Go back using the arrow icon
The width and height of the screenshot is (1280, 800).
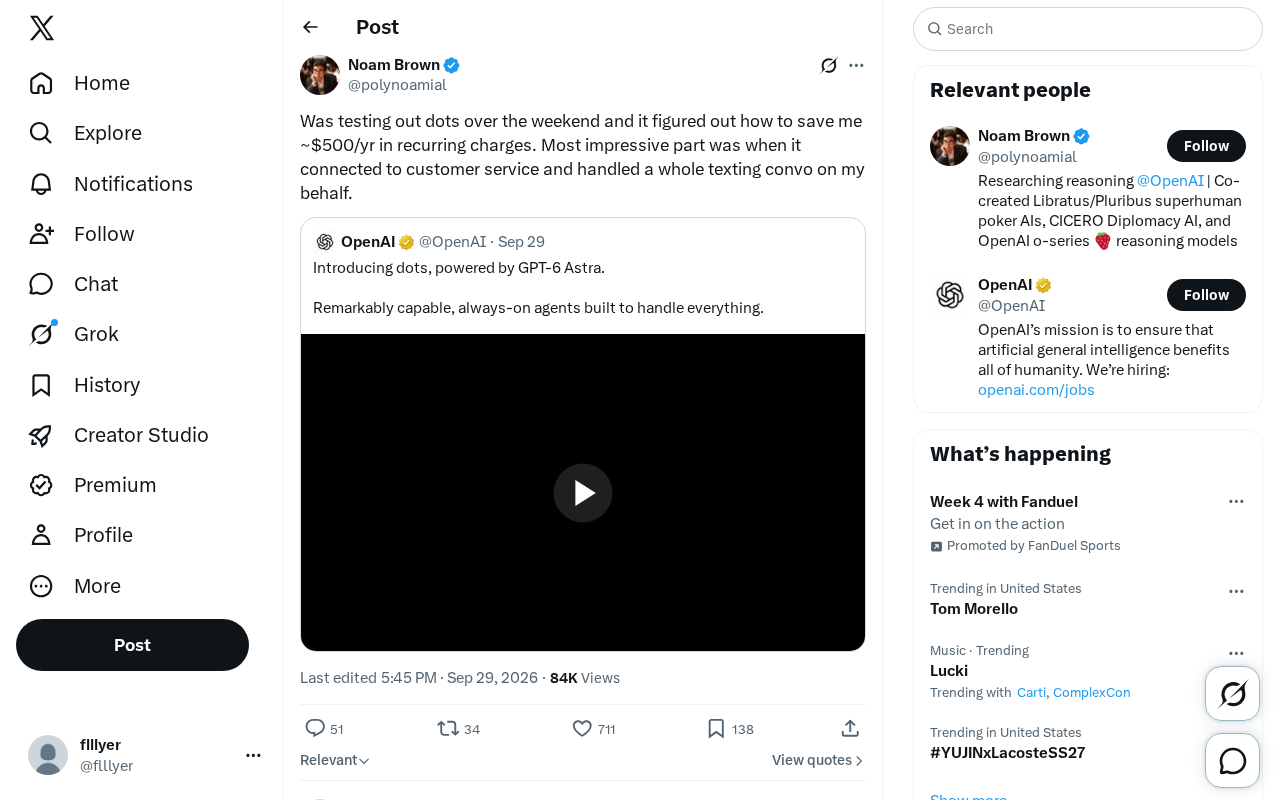(311, 27)
